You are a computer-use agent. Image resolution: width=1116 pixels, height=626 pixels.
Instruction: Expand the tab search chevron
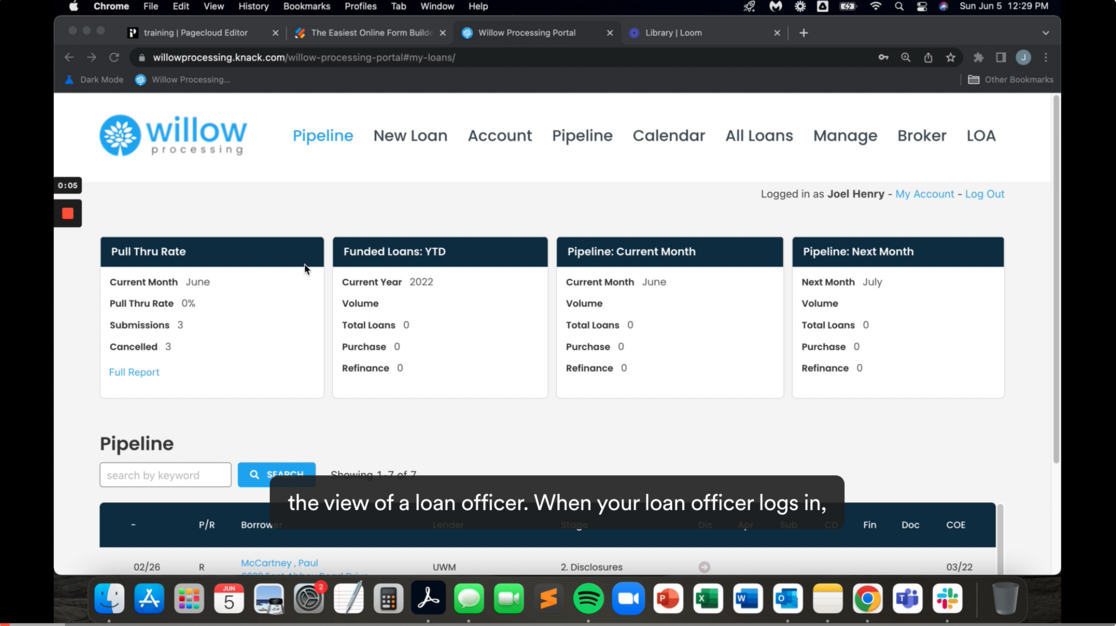click(x=1045, y=33)
